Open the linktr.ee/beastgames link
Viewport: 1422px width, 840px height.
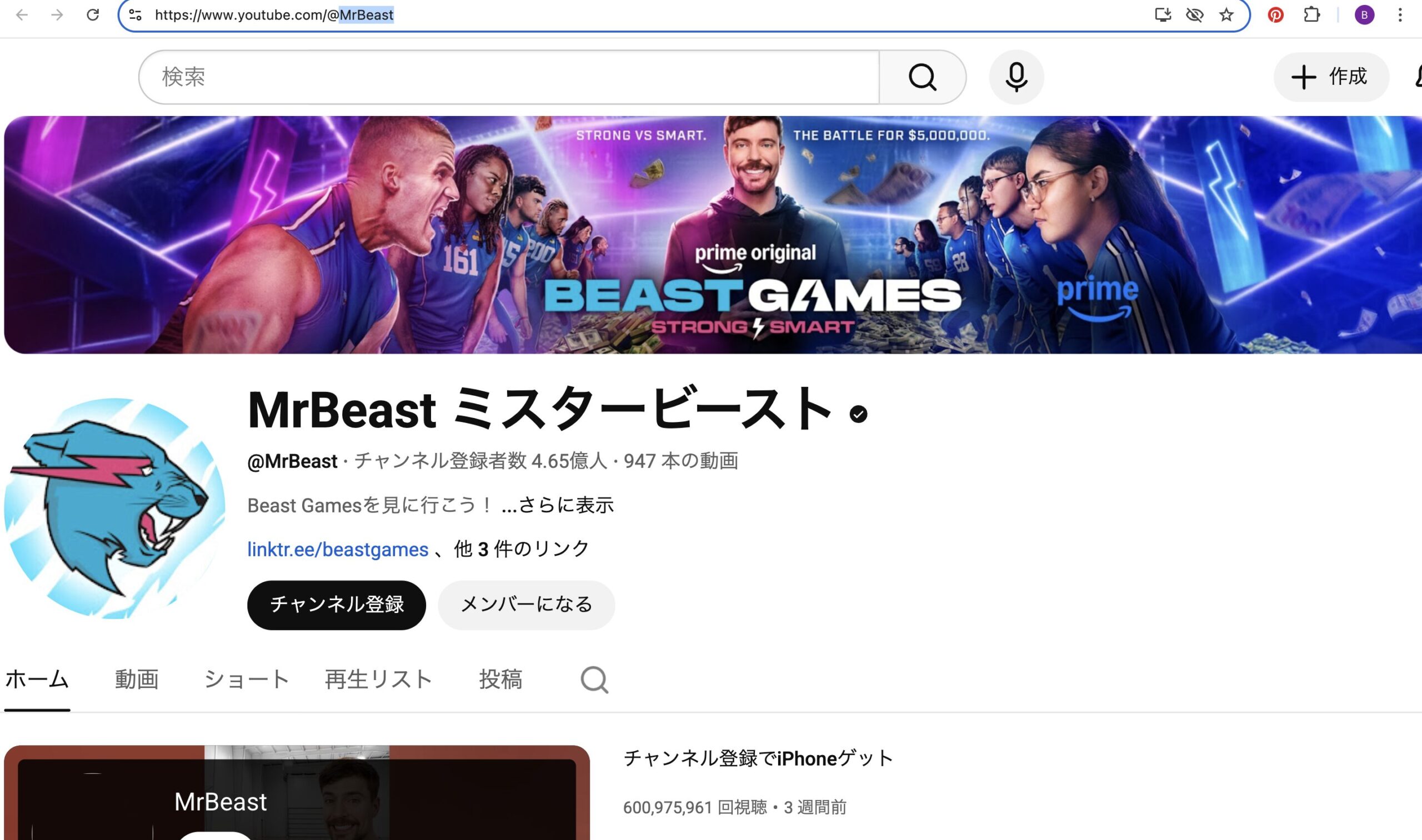point(338,549)
